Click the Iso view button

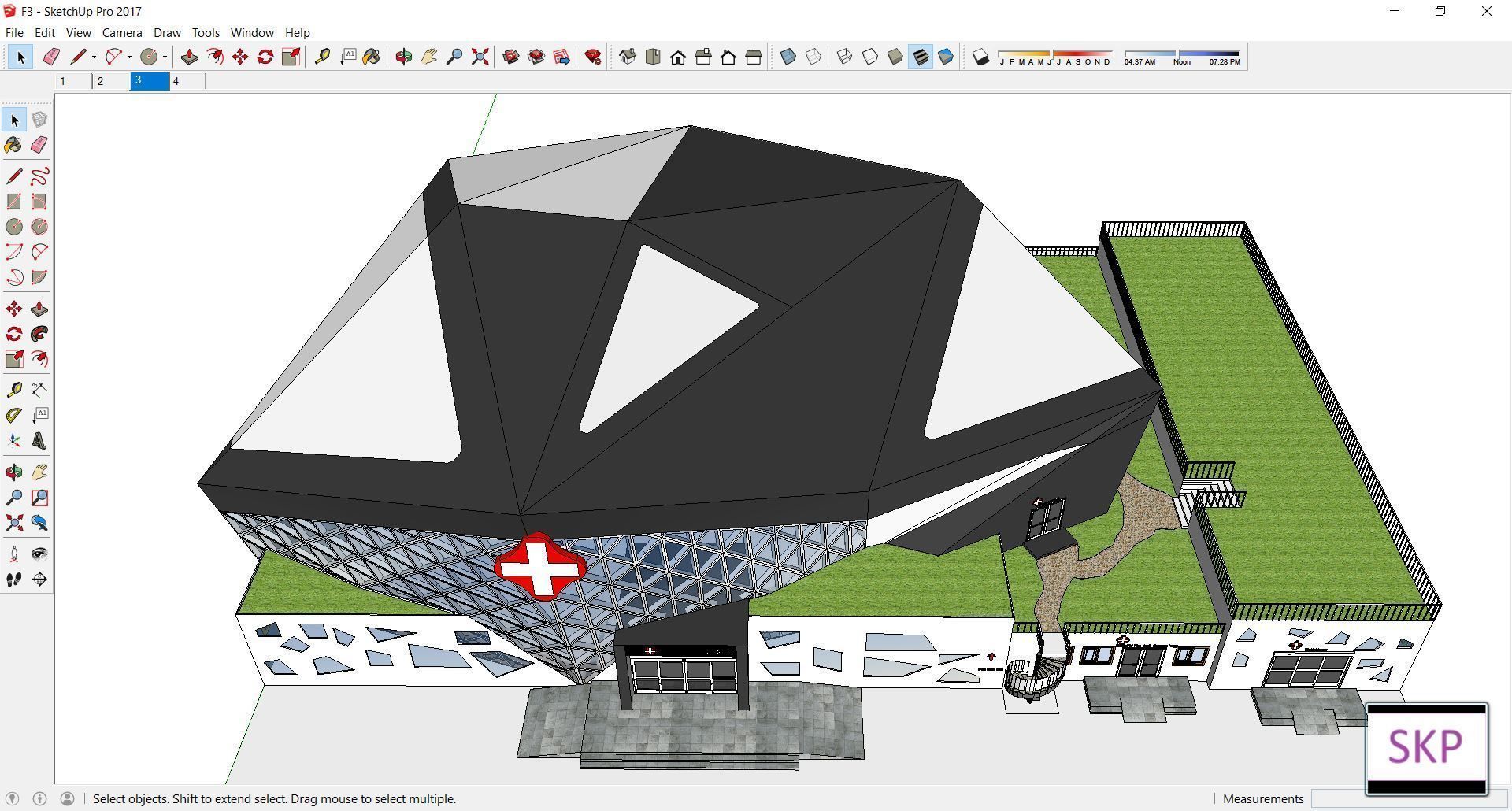pyautogui.click(x=627, y=57)
